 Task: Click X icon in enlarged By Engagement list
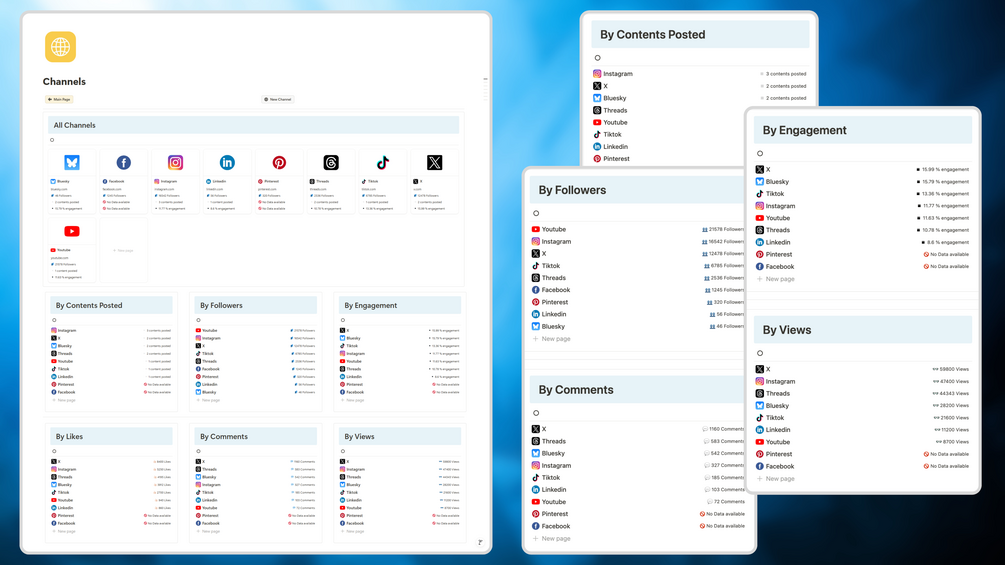(760, 170)
